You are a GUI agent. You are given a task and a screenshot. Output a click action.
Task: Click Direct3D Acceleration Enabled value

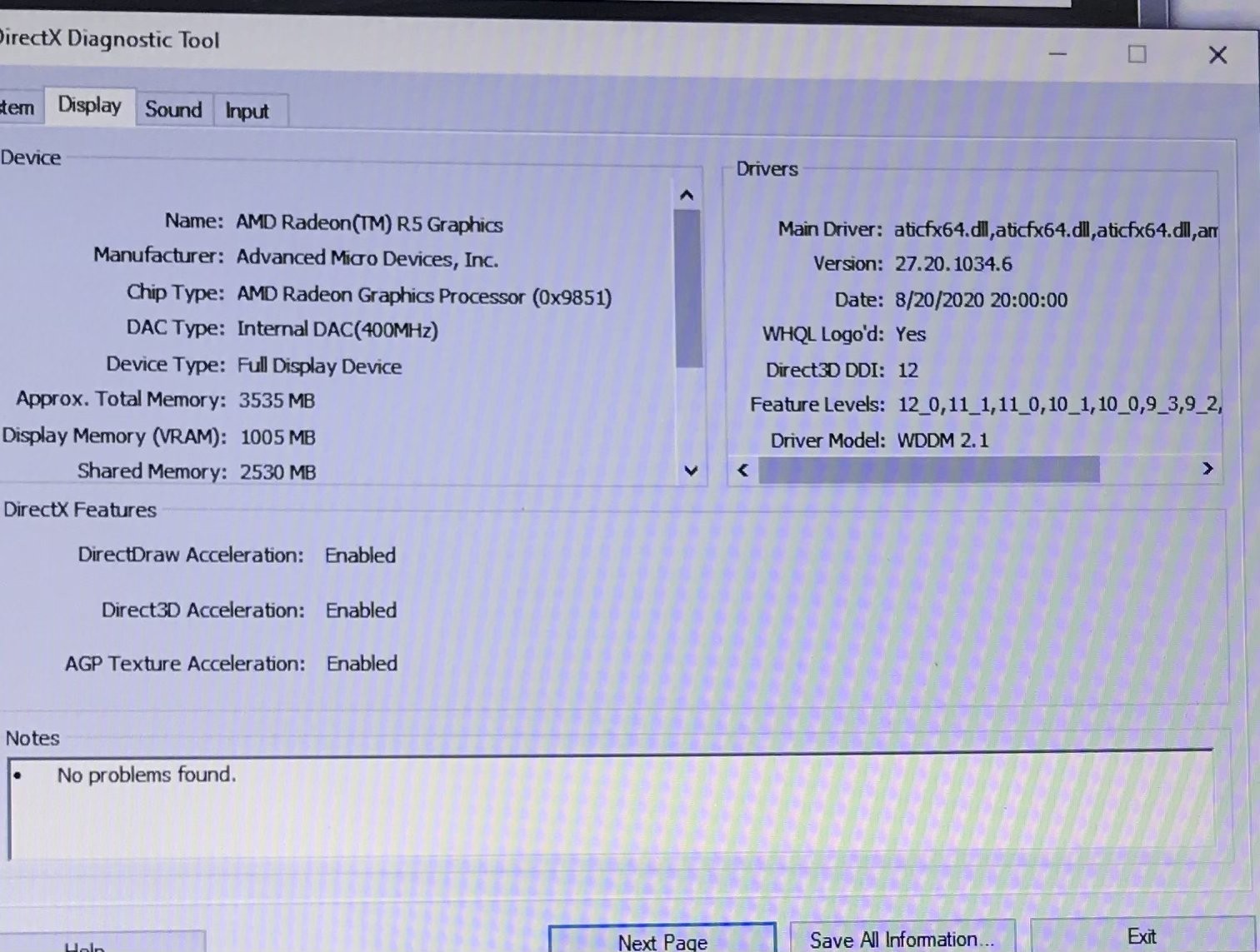coord(361,611)
